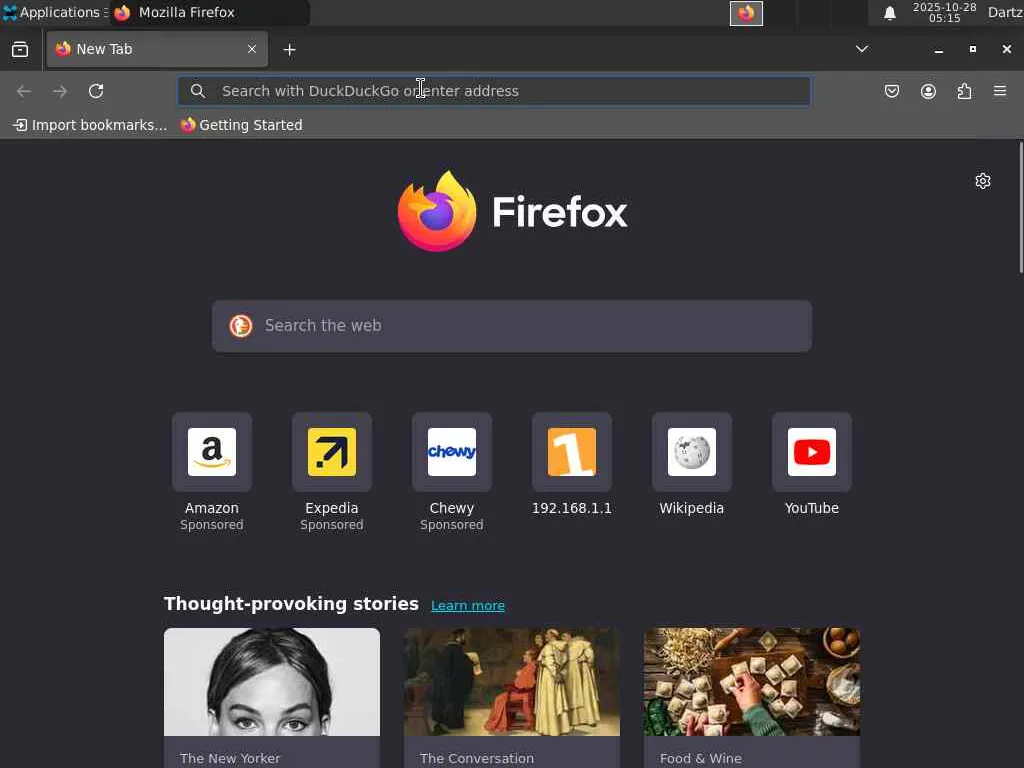Open a new tab with plus button
This screenshot has height=768, width=1024.
coord(289,50)
